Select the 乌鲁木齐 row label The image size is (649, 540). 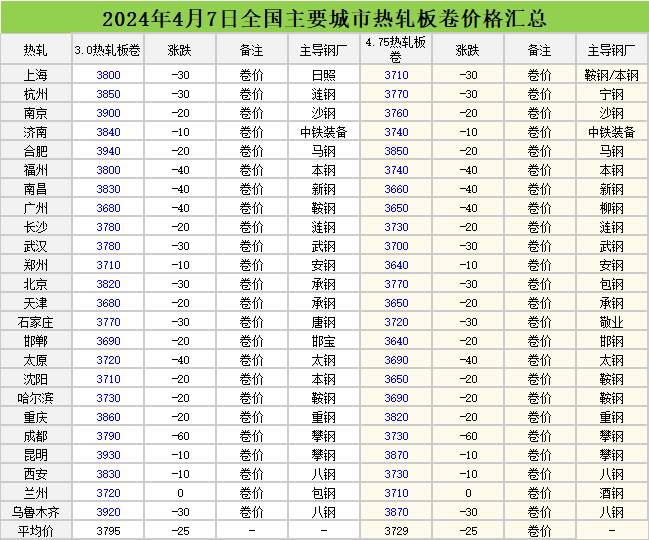(x=36, y=512)
